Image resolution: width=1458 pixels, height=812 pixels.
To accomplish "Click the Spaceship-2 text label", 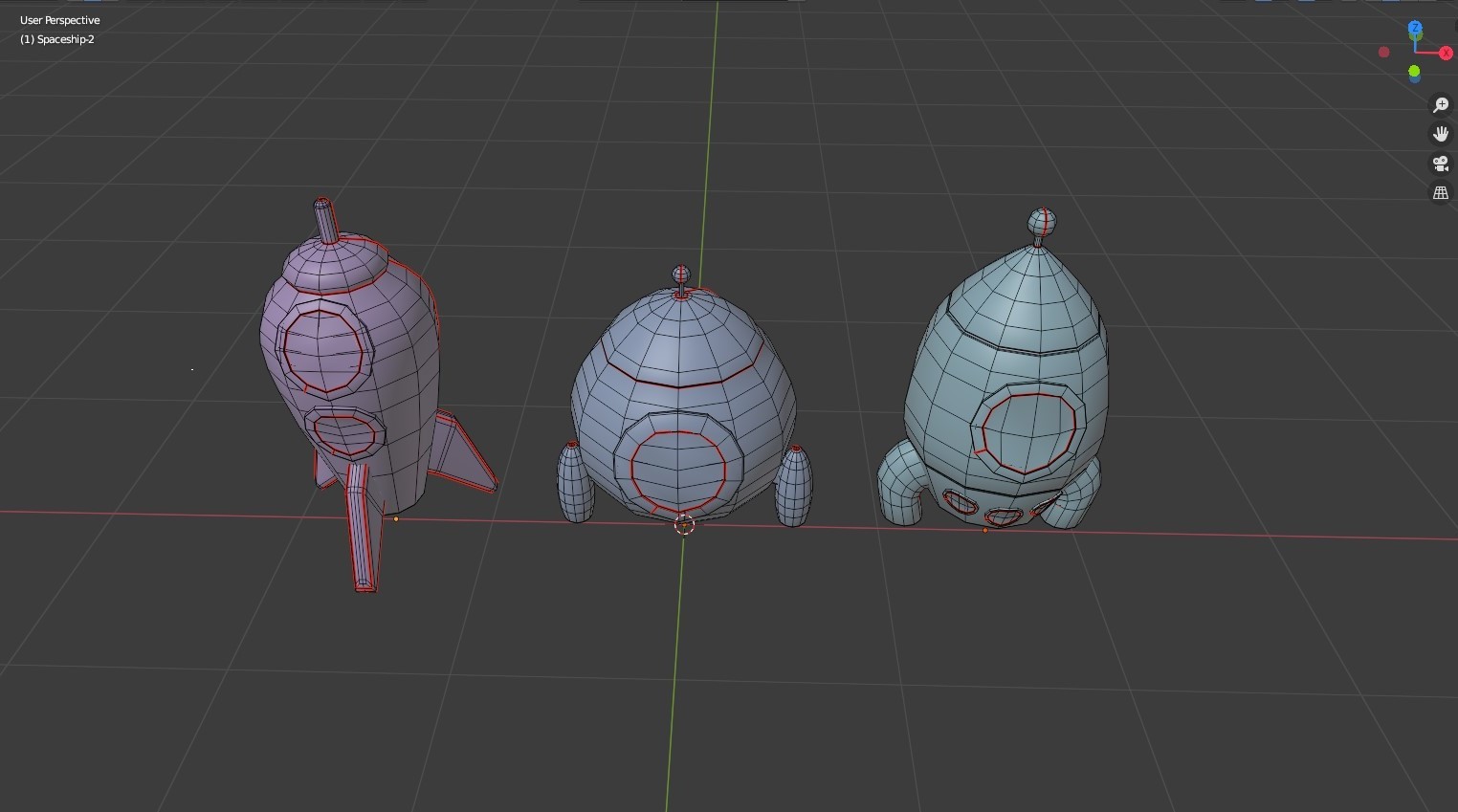I will [57, 39].
